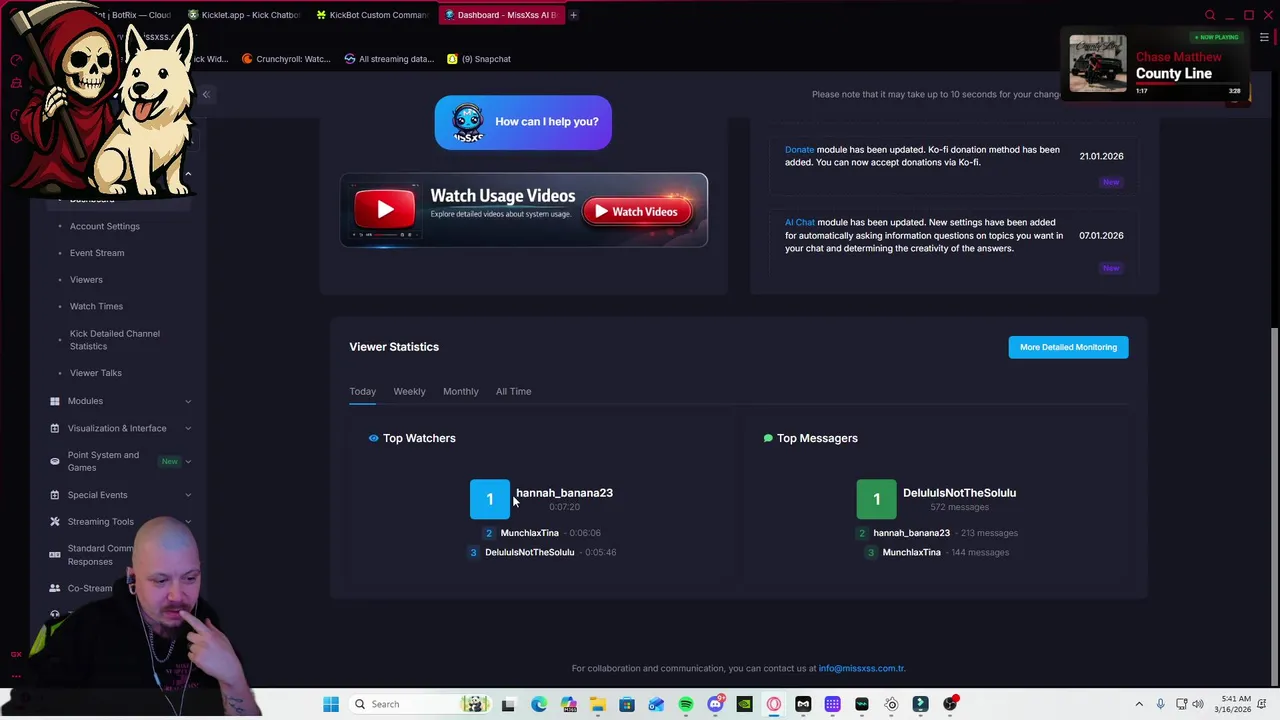Open the Snapchat bookmark

[479, 59]
